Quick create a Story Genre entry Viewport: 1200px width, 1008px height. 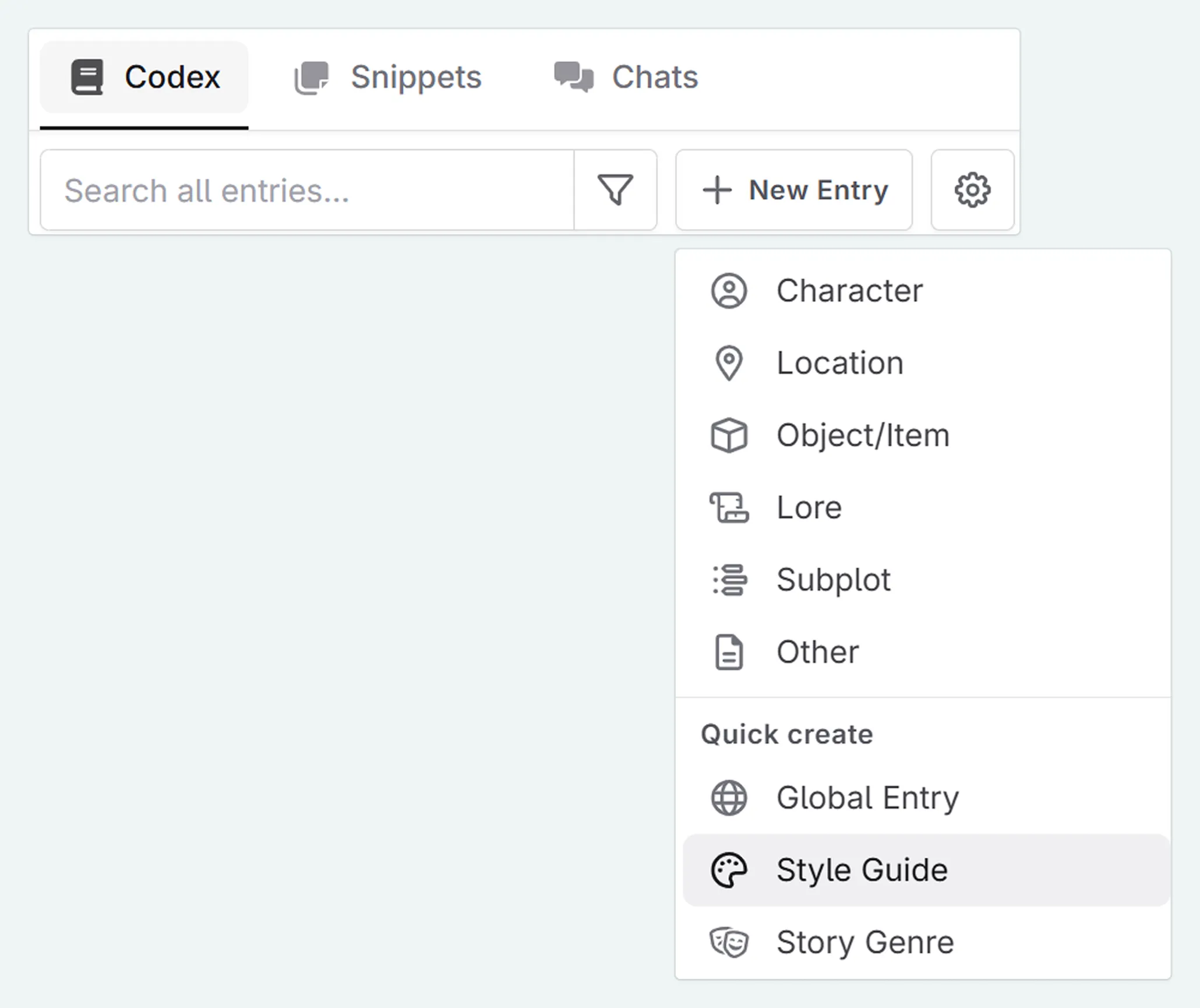tap(864, 942)
